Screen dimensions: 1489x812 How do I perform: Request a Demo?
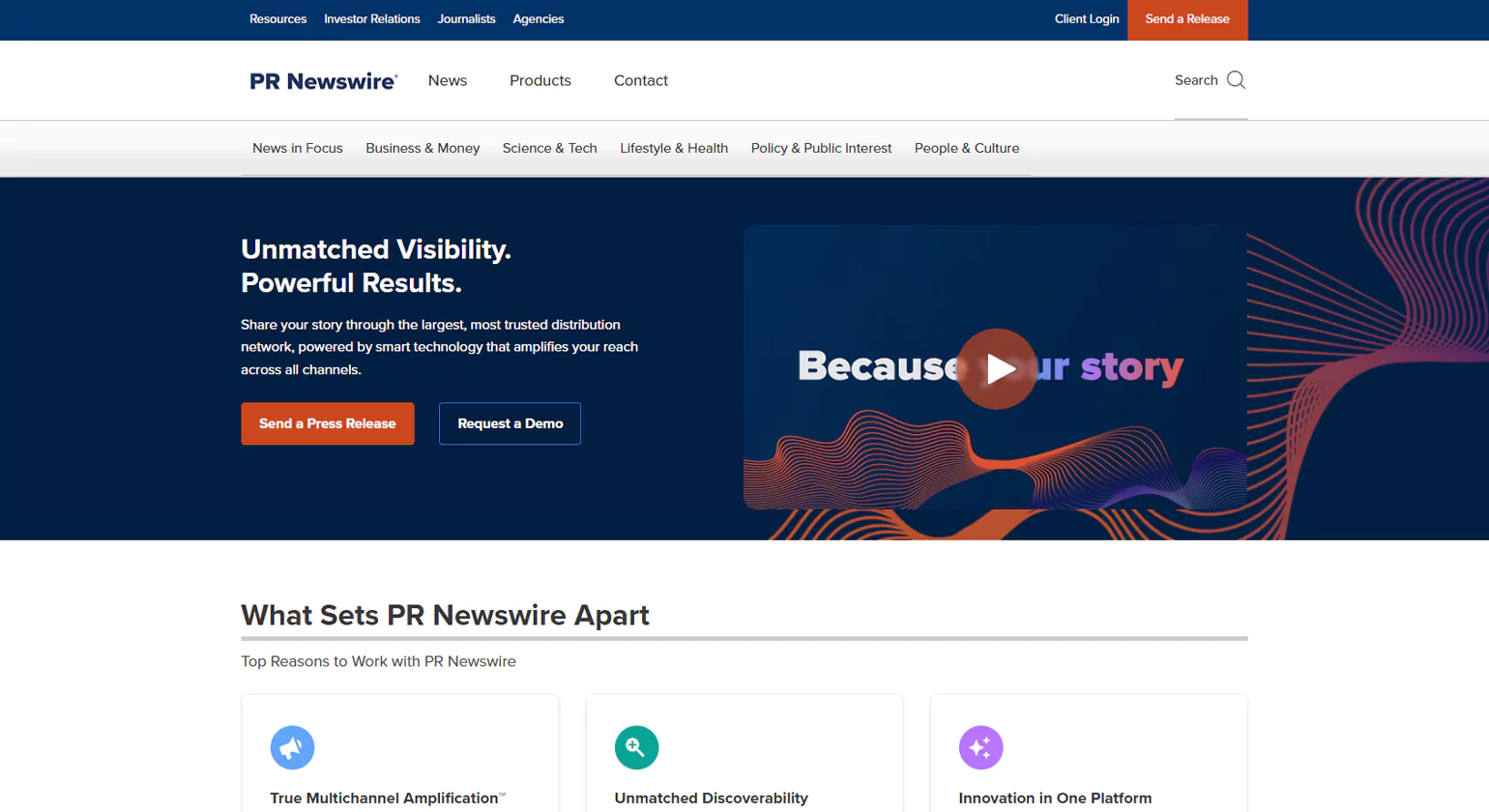click(510, 423)
